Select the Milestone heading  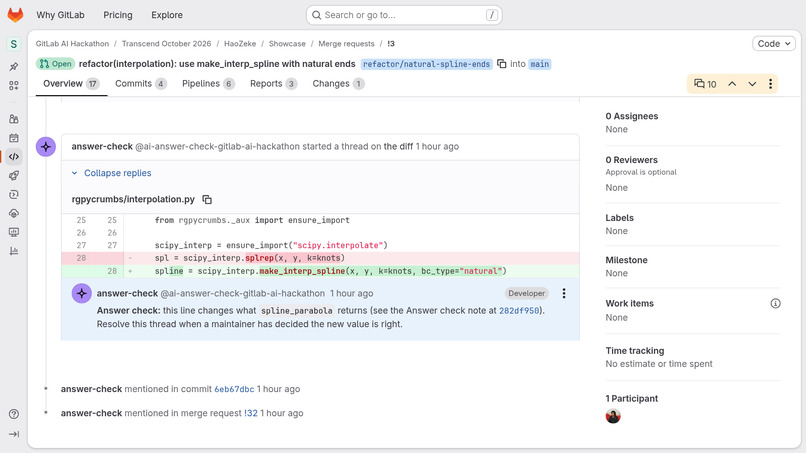tap(626, 260)
